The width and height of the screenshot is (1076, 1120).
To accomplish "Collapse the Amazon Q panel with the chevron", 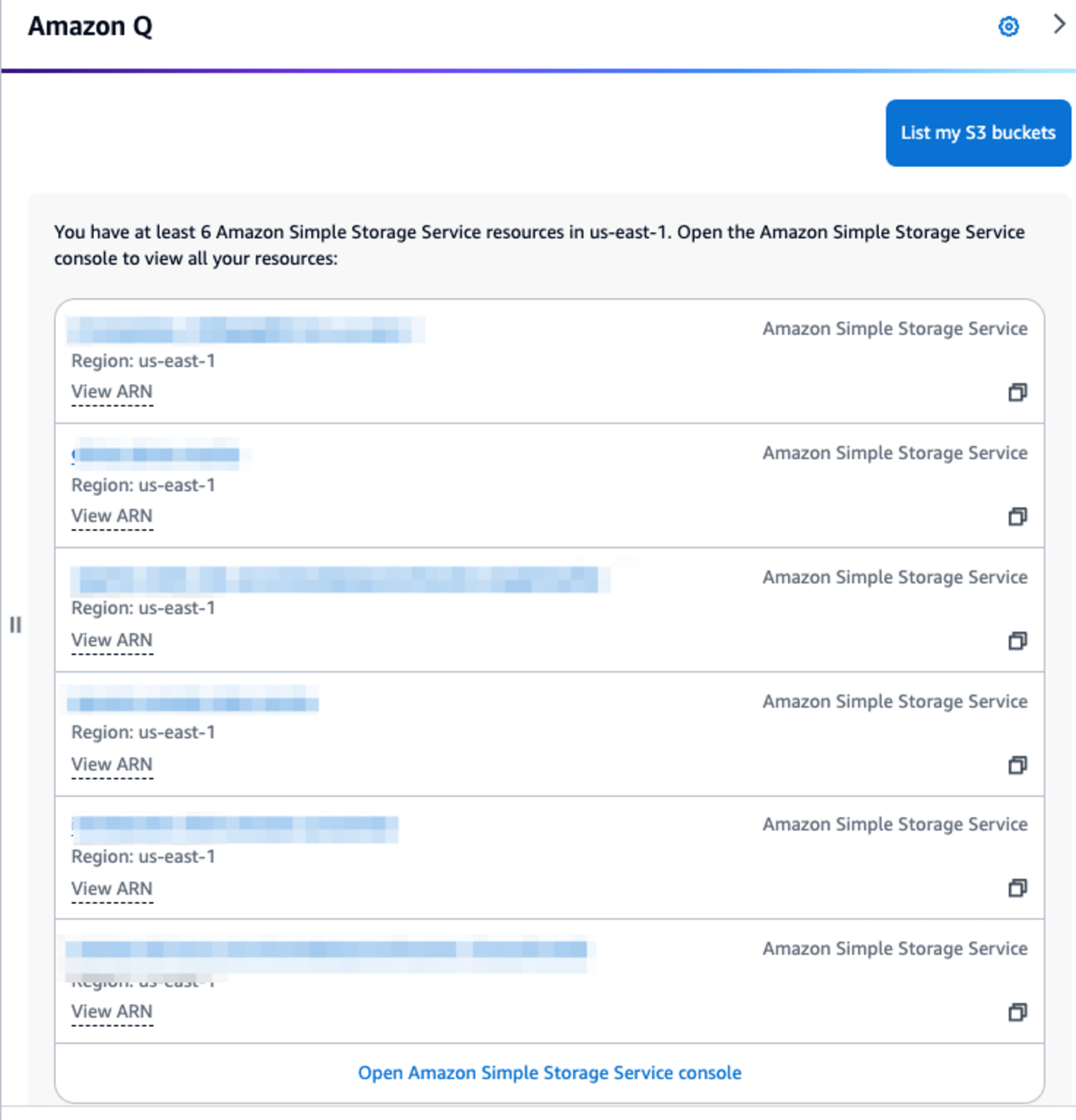I will pyautogui.click(x=1059, y=24).
